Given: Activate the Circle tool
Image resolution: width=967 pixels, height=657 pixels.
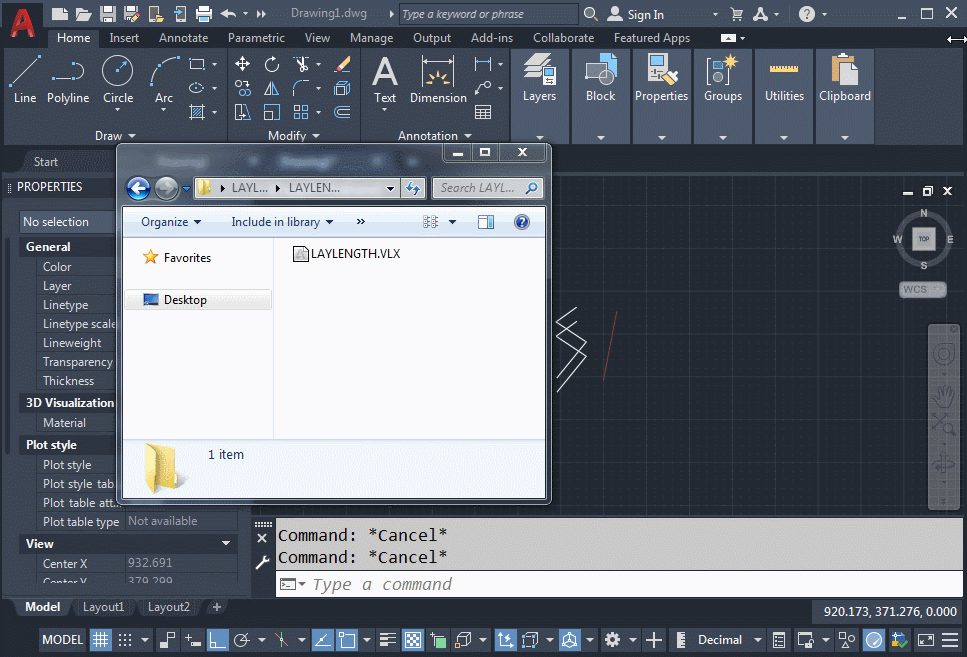Looking at the screenshot, I should click(x=118, y=80).
